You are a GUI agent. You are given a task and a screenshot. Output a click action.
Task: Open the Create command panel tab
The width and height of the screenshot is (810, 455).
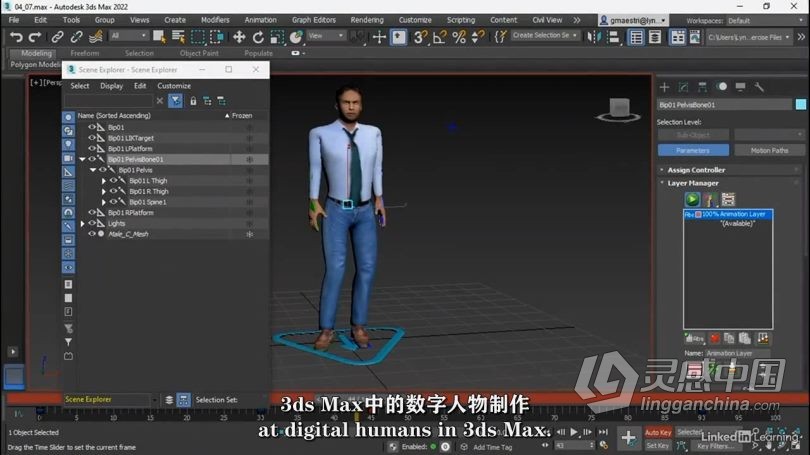[x=664, y=87]
